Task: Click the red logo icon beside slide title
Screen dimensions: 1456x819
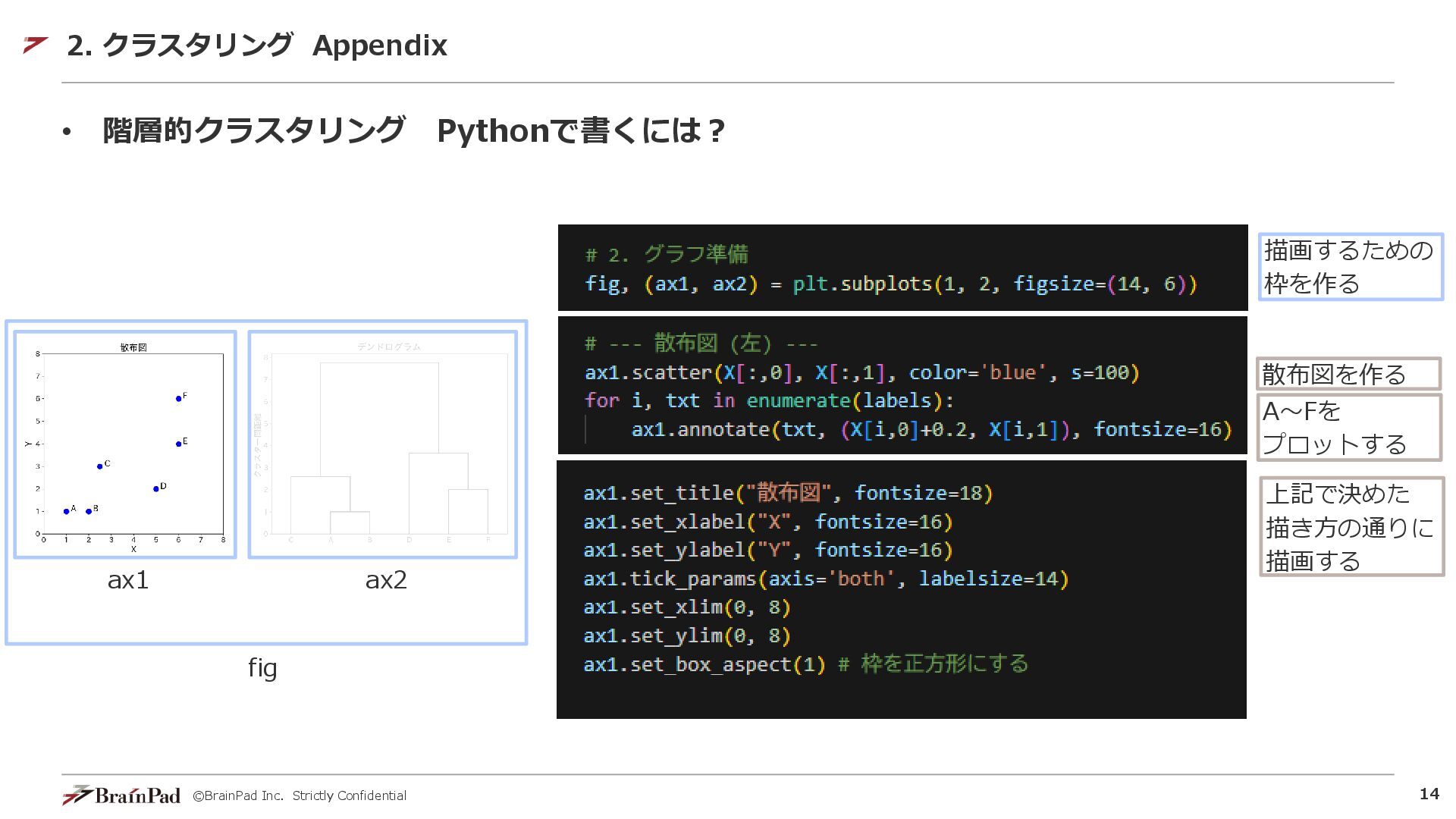Action: click(36, 45)
